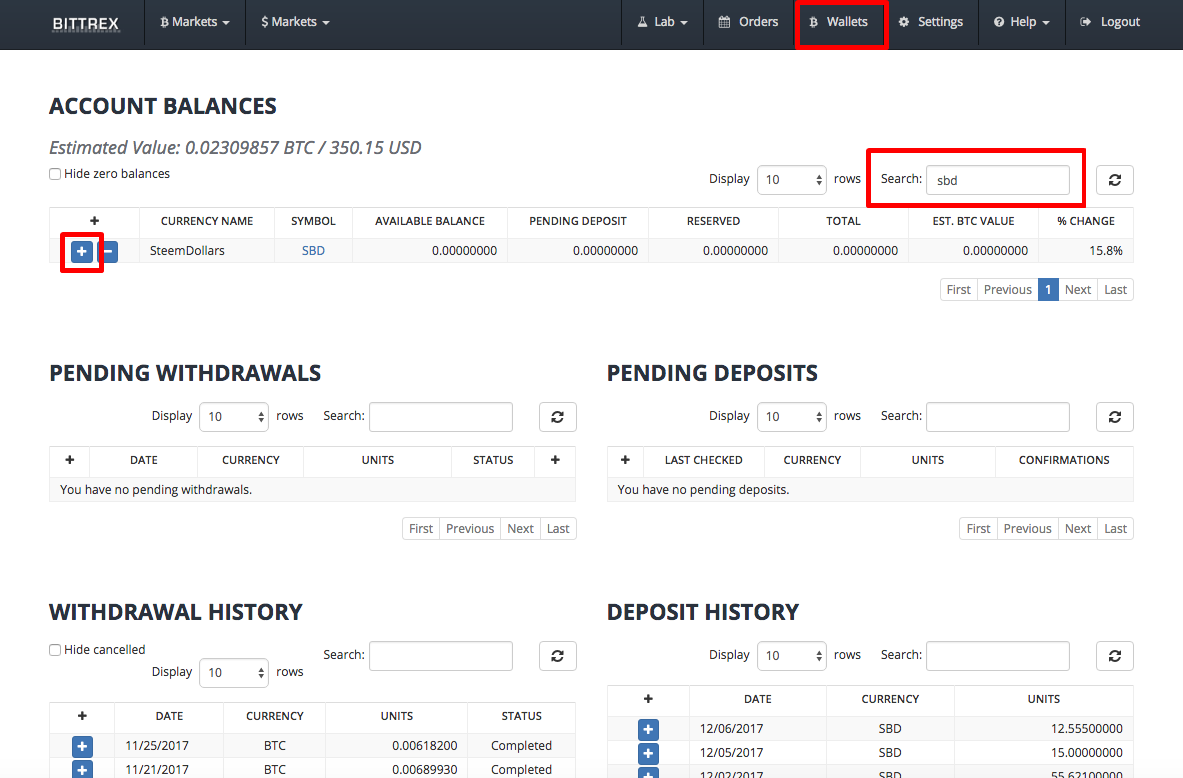Click Logout in the navigation bar
This screenshot has width=1183, height=778.
(x=1111, y=22)
